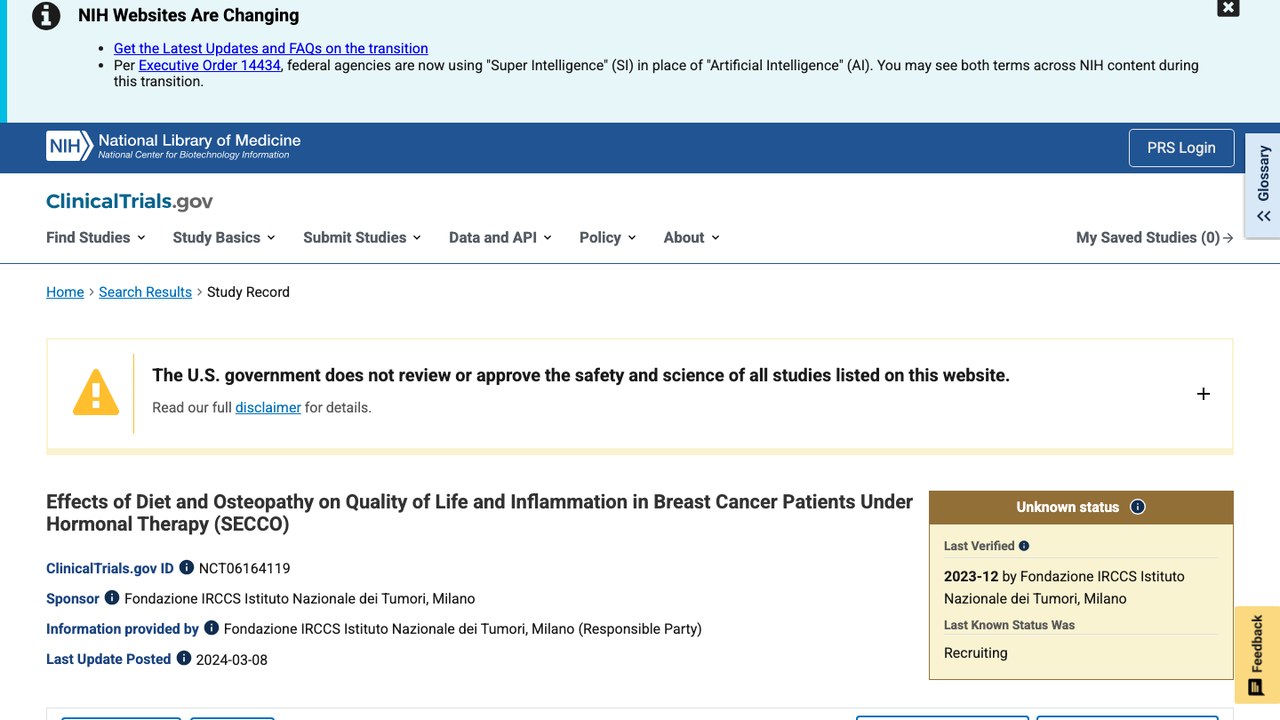This screenshot has height=720, width=1280.
Task: Expand the disclaimer notice with the plus icon
Action: [1203, 394]
